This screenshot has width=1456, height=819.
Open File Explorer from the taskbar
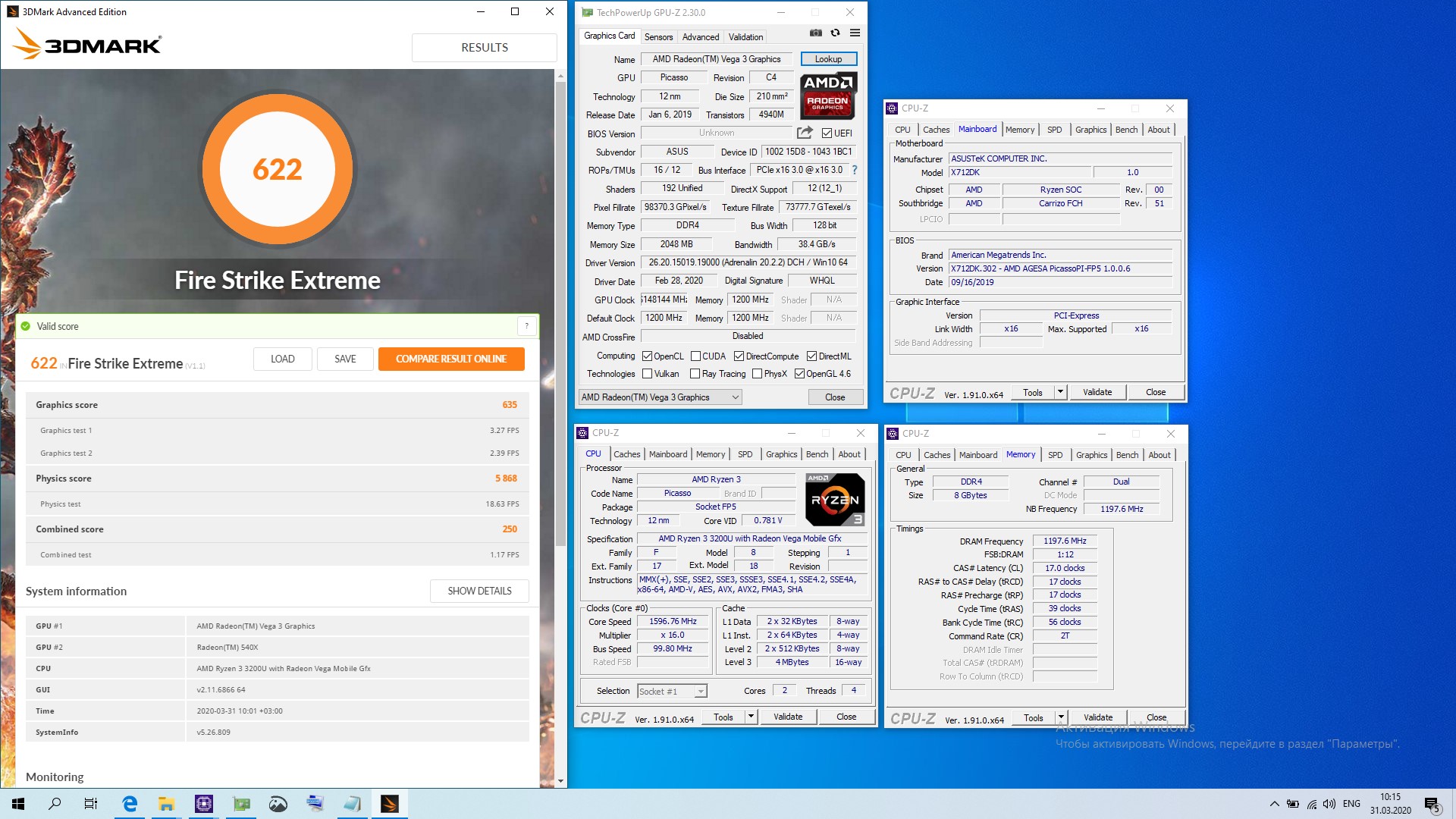(166, 804)
